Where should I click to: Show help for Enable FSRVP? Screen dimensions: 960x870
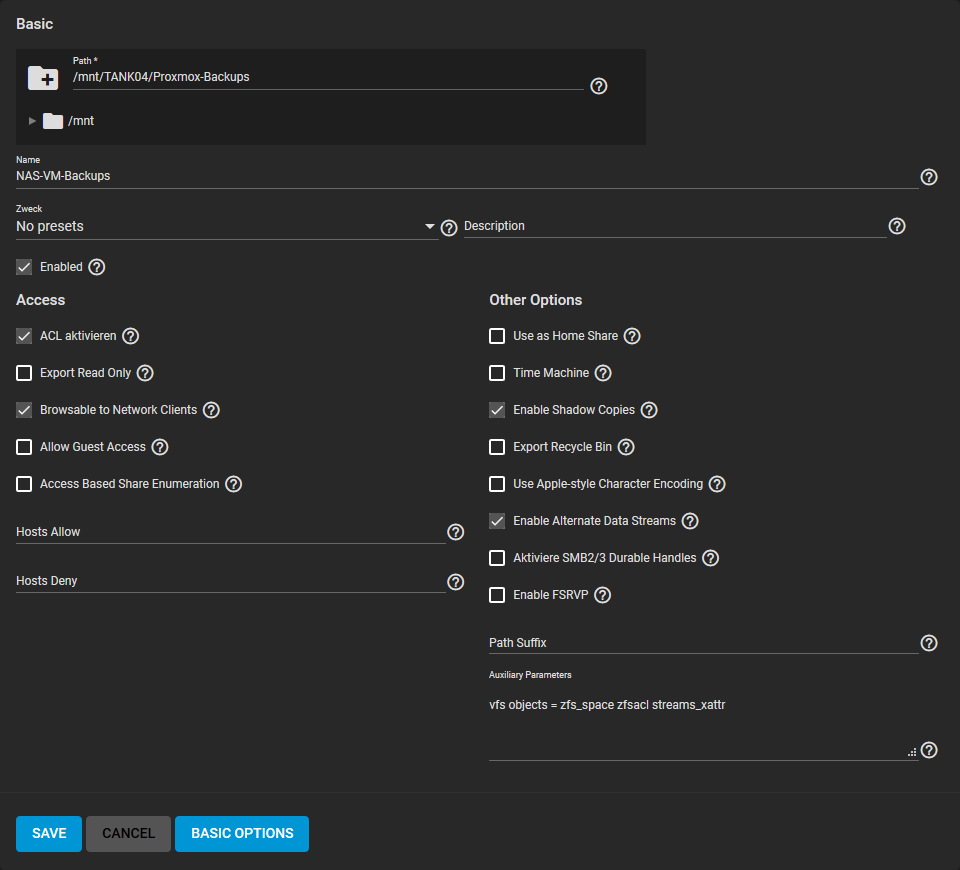coord(602,594)
